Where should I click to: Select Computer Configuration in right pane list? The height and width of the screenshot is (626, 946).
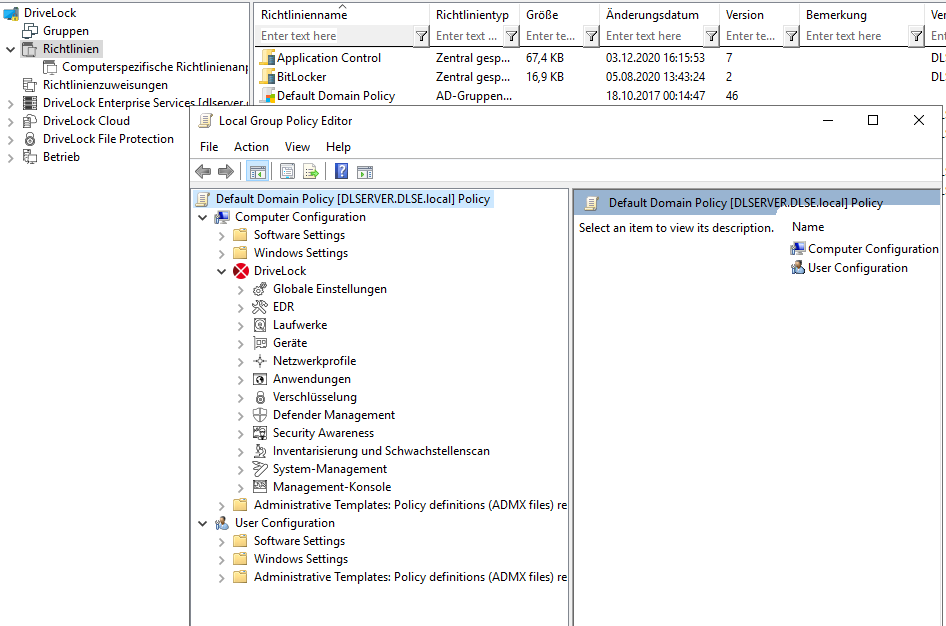[873, 249]
